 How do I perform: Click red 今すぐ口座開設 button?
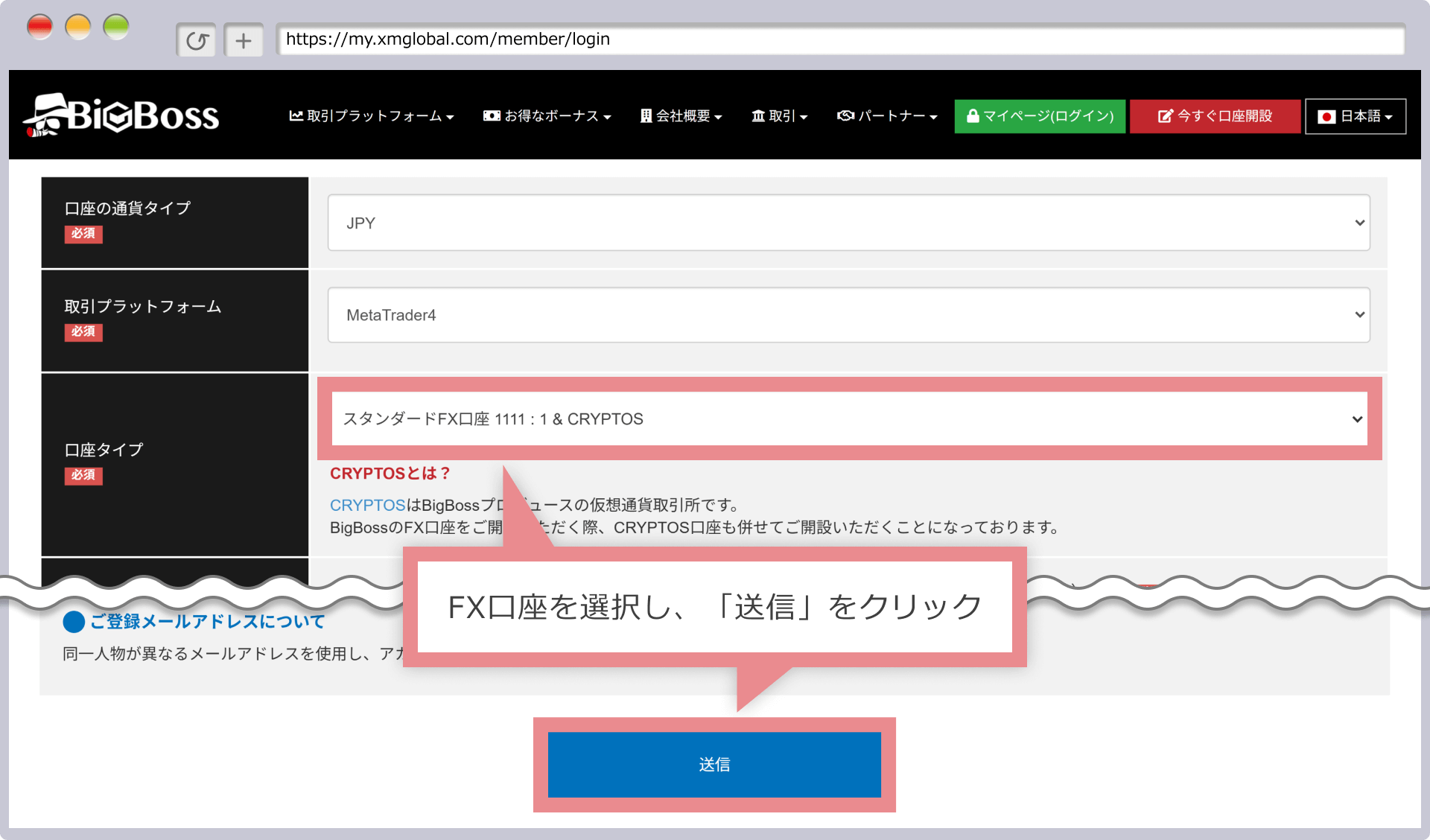click(1215, 116)
